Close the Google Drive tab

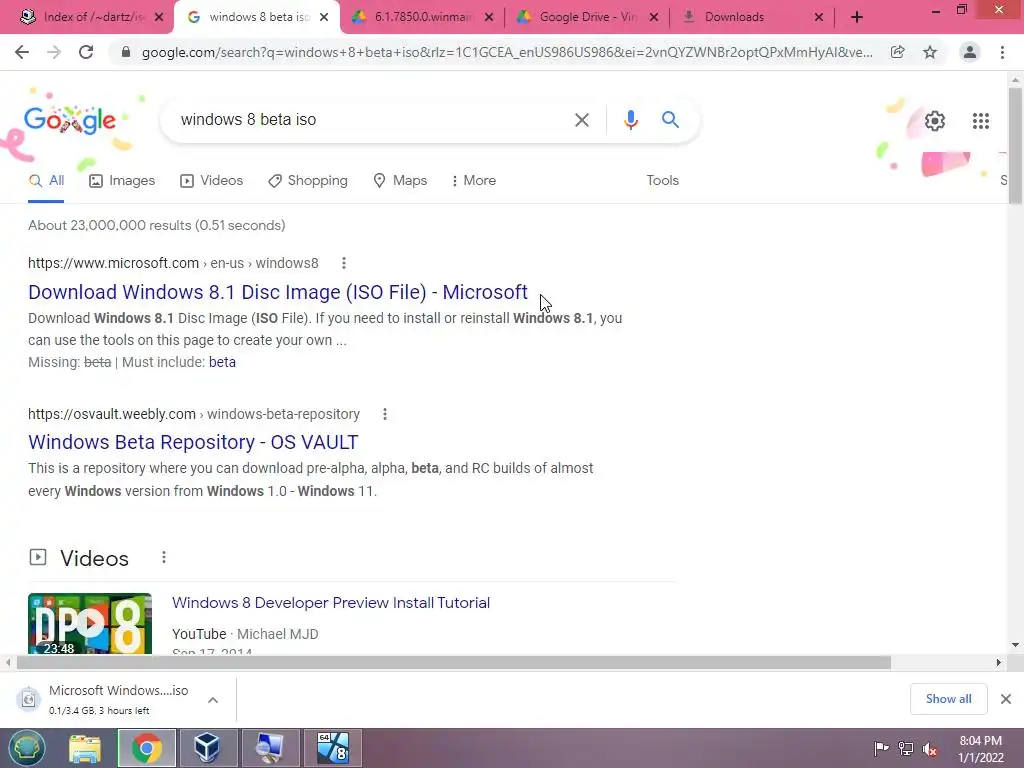click(653, 17)
